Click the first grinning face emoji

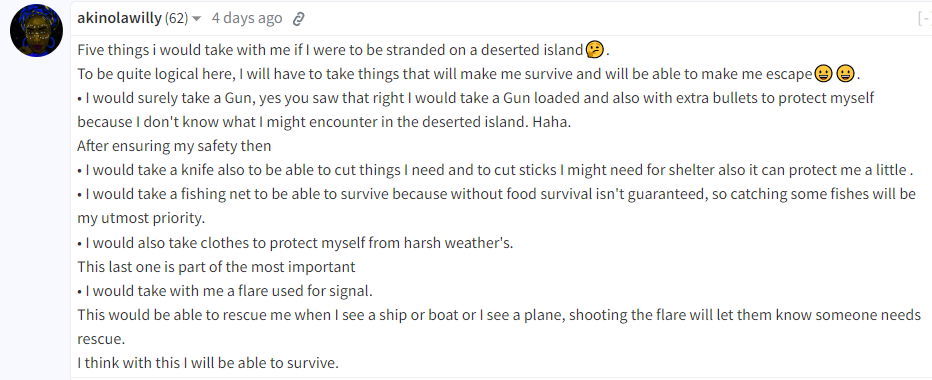(x=823, y=74)
